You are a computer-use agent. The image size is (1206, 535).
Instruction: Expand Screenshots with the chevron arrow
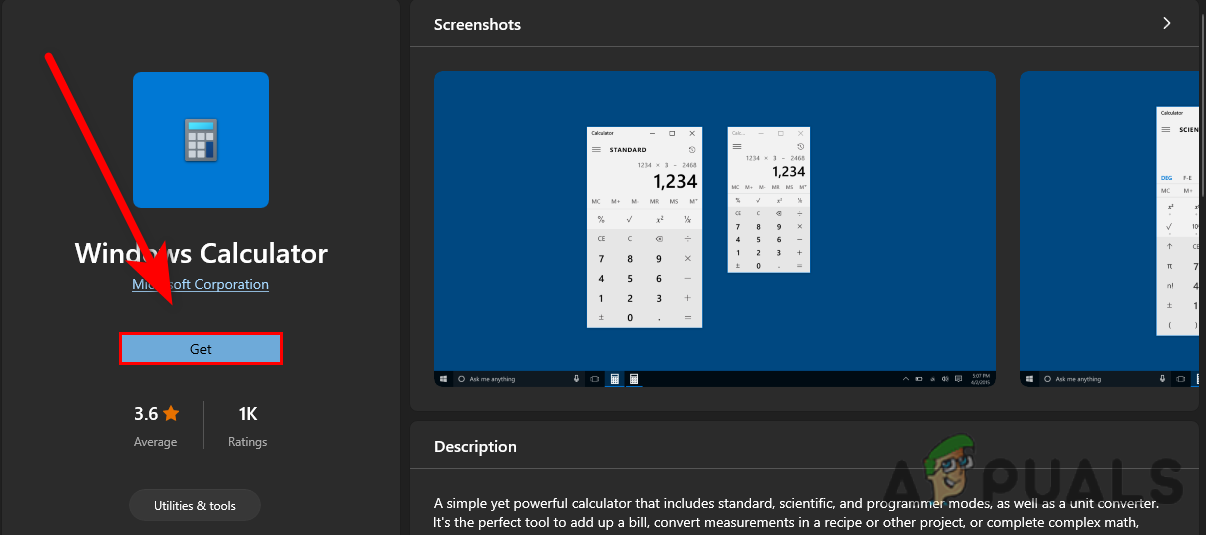1166,23
